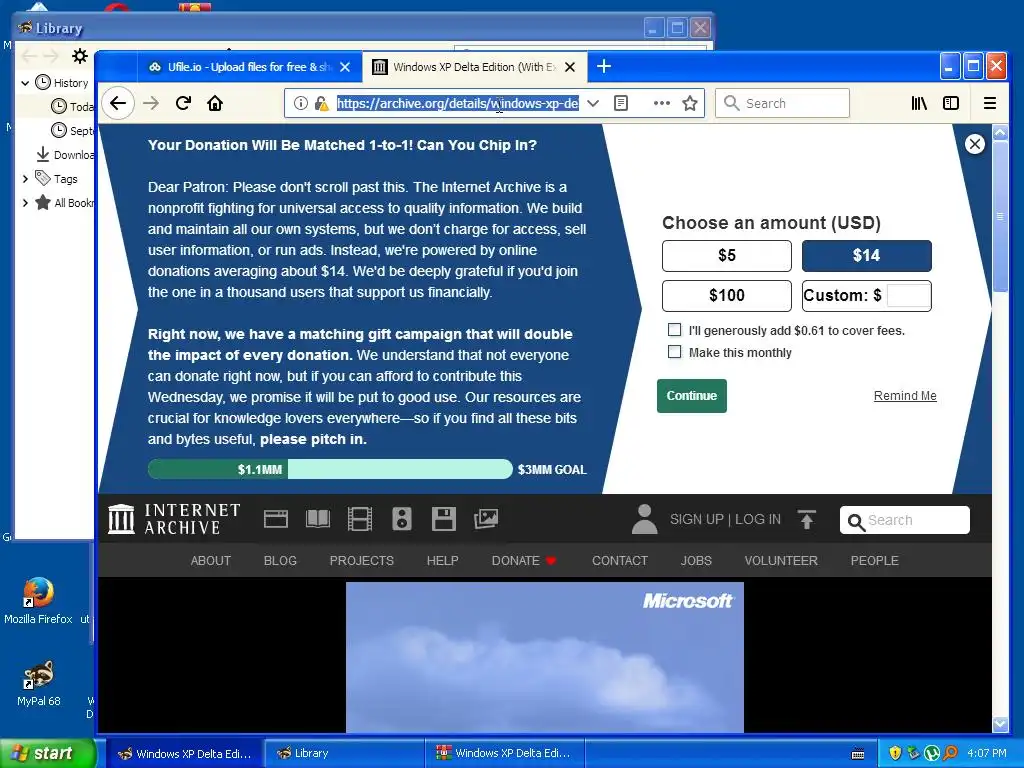The width and height of the screenshot is (1024, 768).
Task: Expand Tags tree in Library window
Action: [x=25, y=179]
